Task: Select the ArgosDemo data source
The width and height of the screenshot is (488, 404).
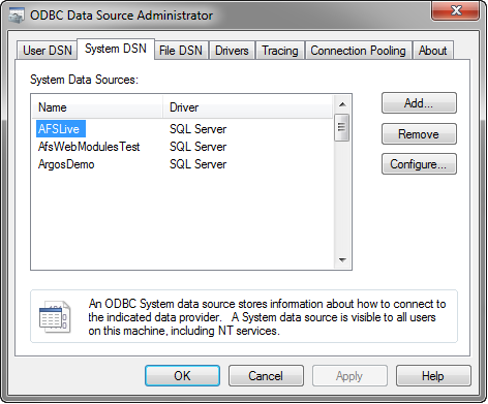Action: pos(66,164)
